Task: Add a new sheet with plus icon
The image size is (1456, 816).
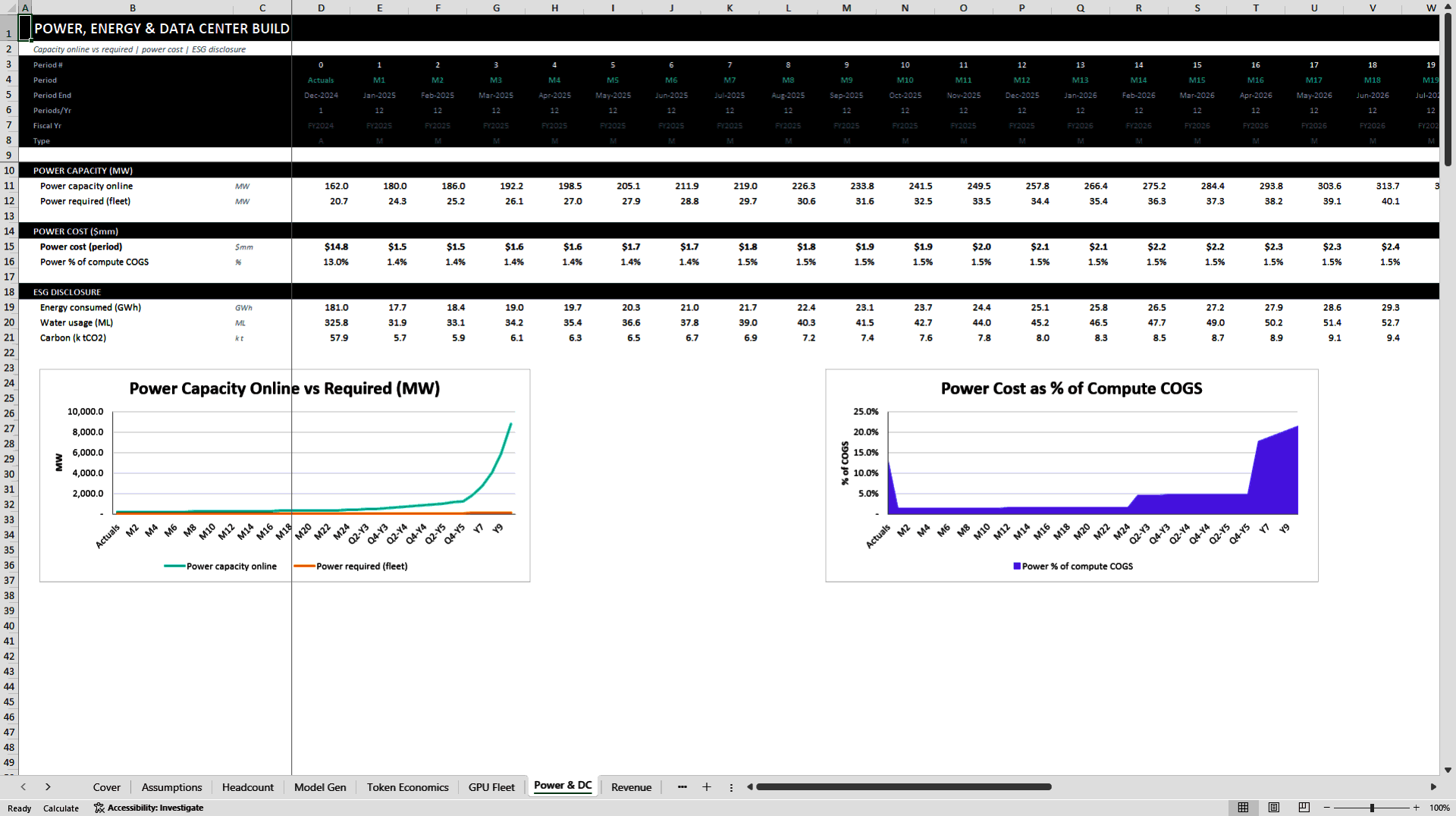Action: 707,787
